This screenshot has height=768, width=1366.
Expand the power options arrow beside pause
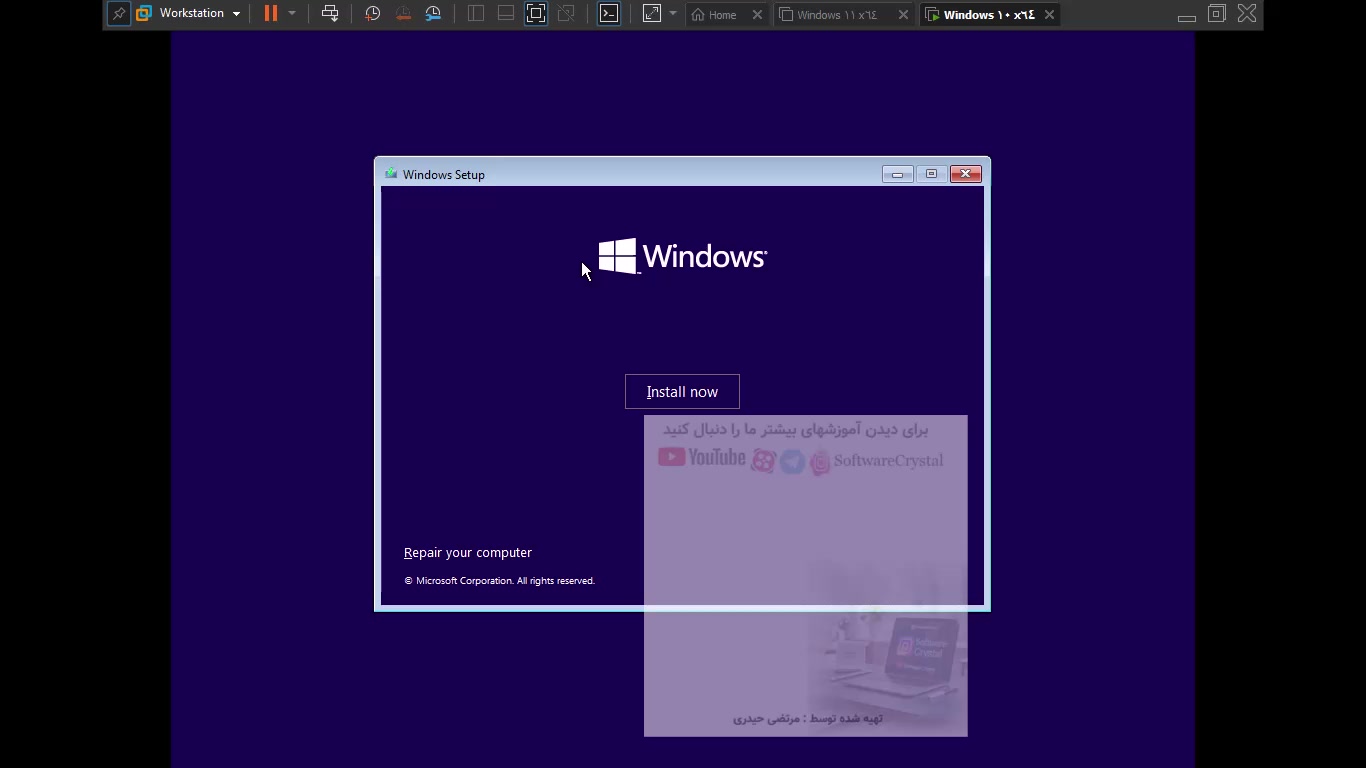292,14
